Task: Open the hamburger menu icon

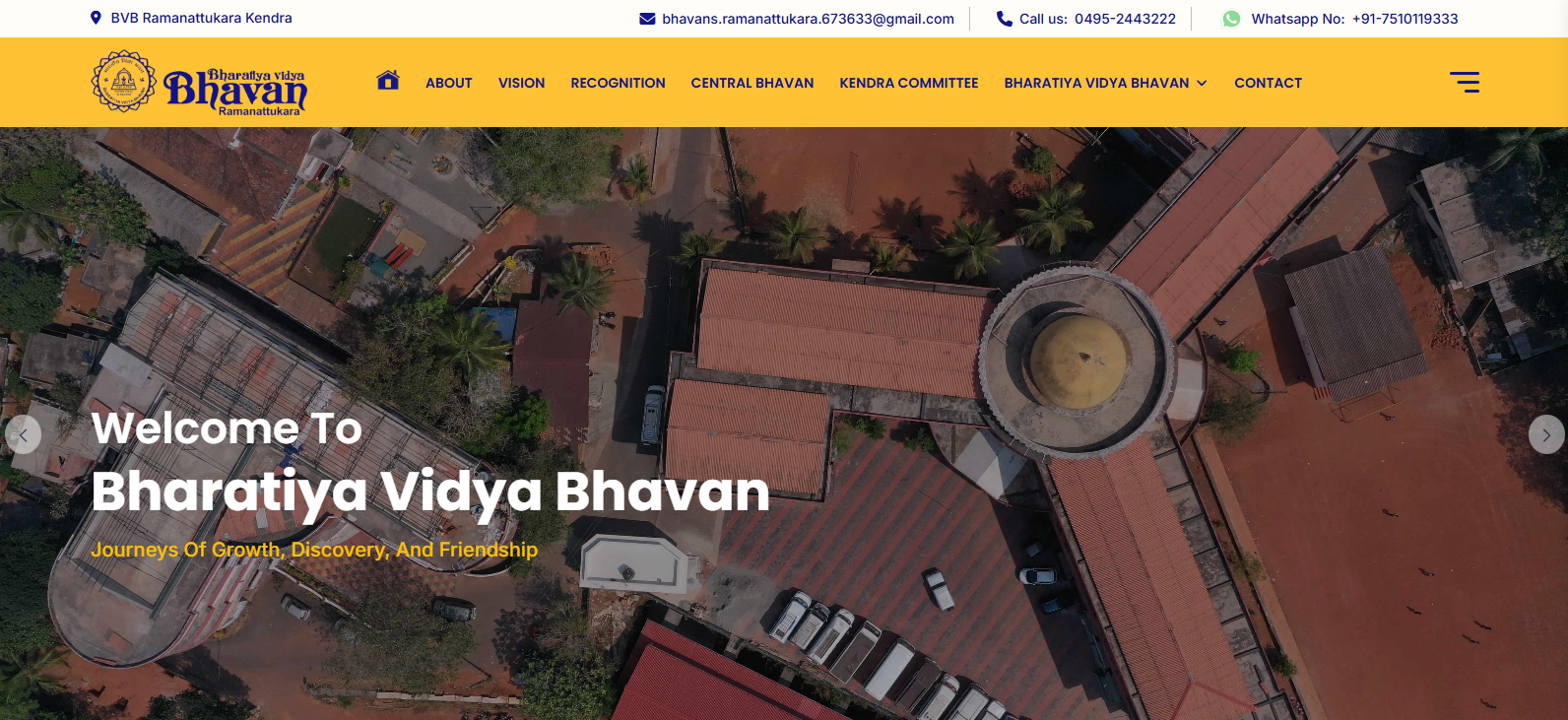Action: point(1465,83)
